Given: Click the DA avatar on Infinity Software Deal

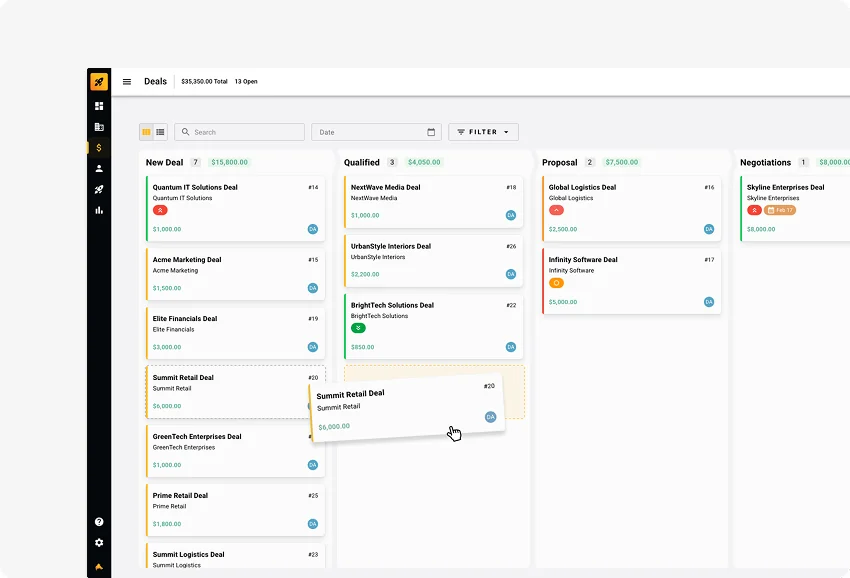Looking at the screenshot, I should click(709, 301).
